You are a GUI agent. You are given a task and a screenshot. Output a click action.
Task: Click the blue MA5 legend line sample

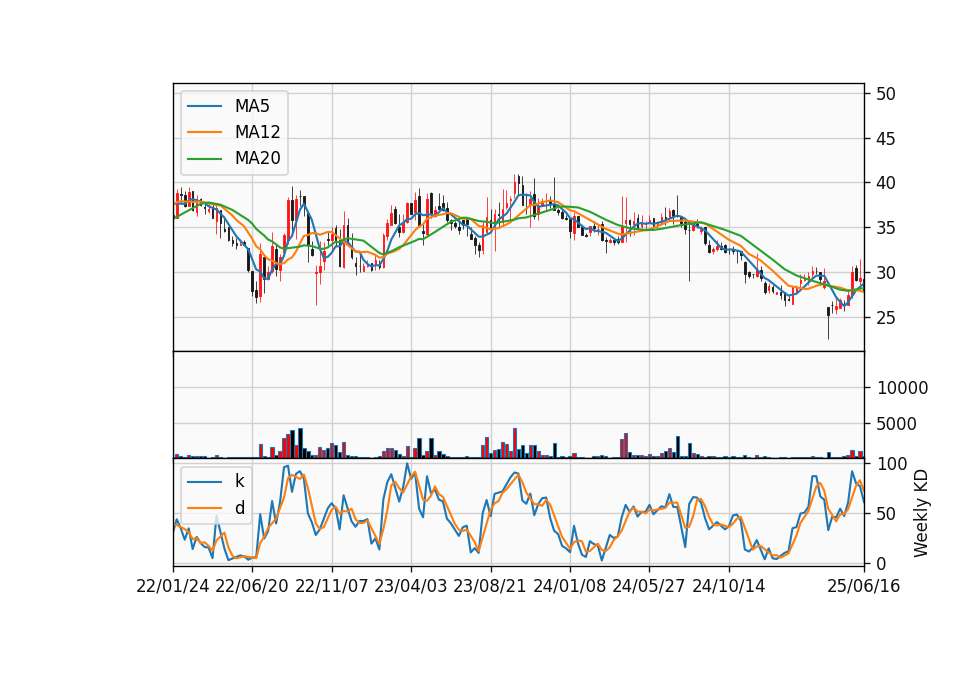pos(204,106)
